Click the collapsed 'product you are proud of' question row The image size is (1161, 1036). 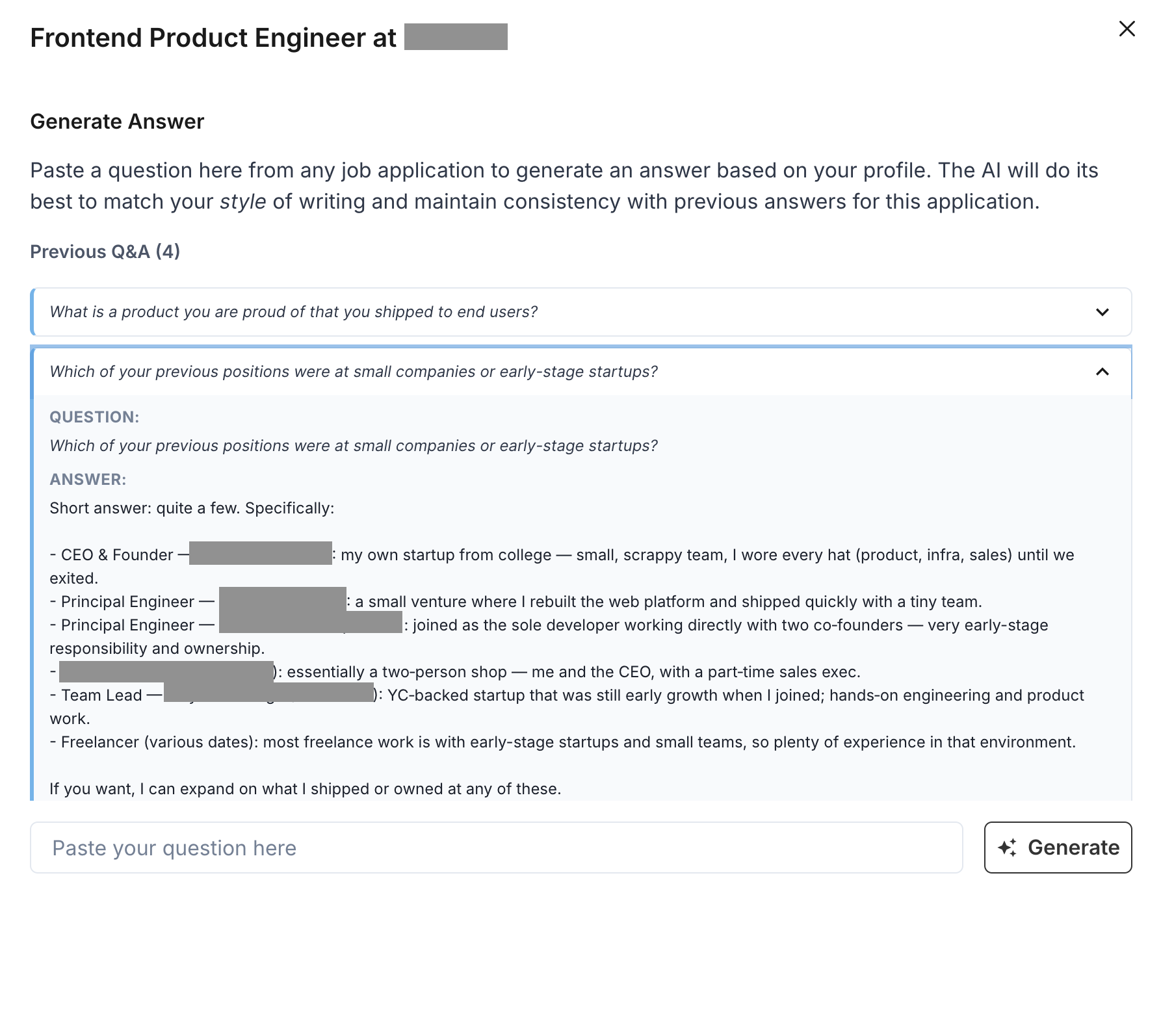[294, 312]
